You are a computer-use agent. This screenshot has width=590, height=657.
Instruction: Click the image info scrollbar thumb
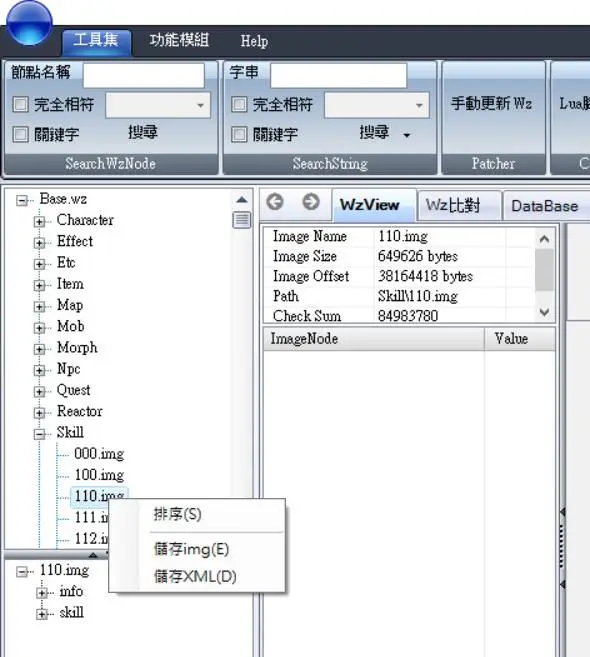click(x=544, y=270)
